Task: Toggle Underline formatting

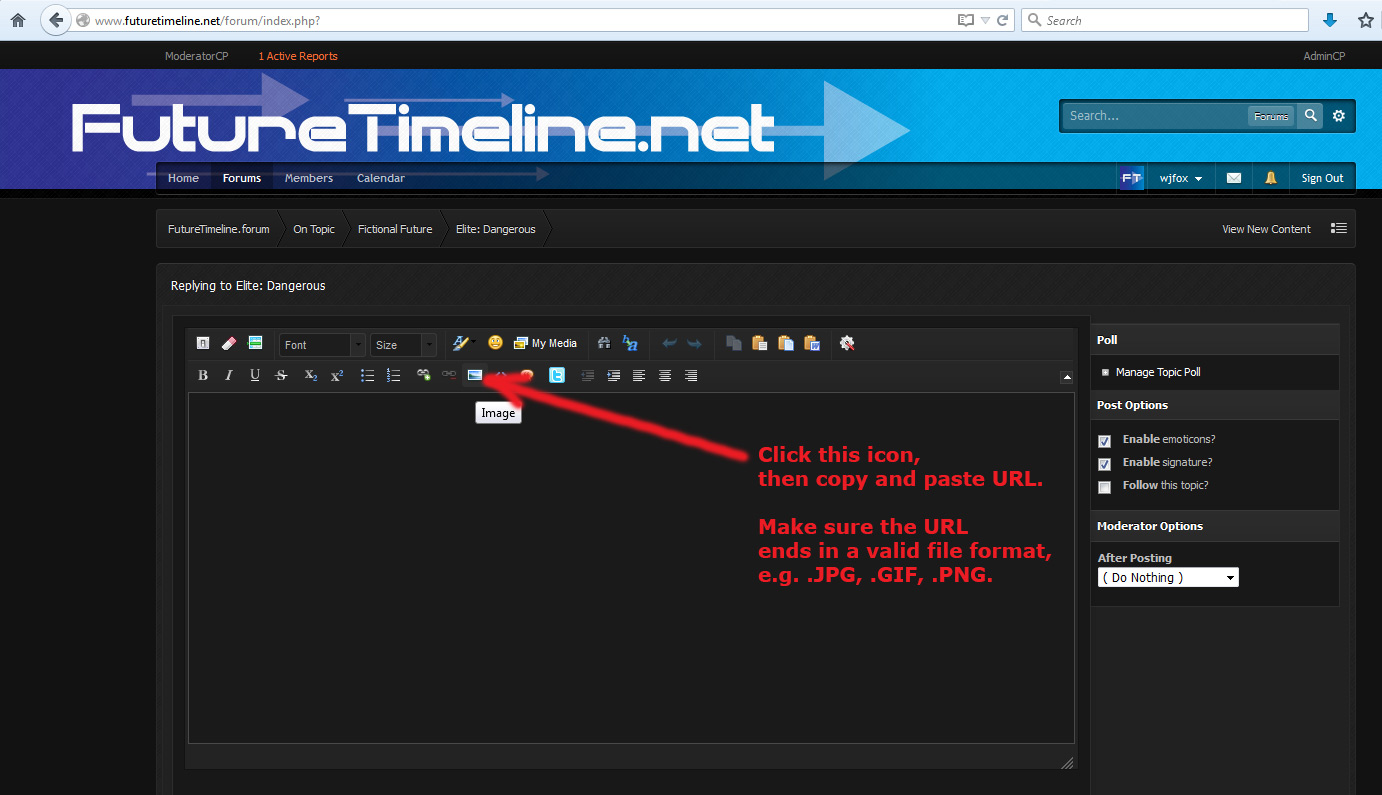Action: pos(255,375)
